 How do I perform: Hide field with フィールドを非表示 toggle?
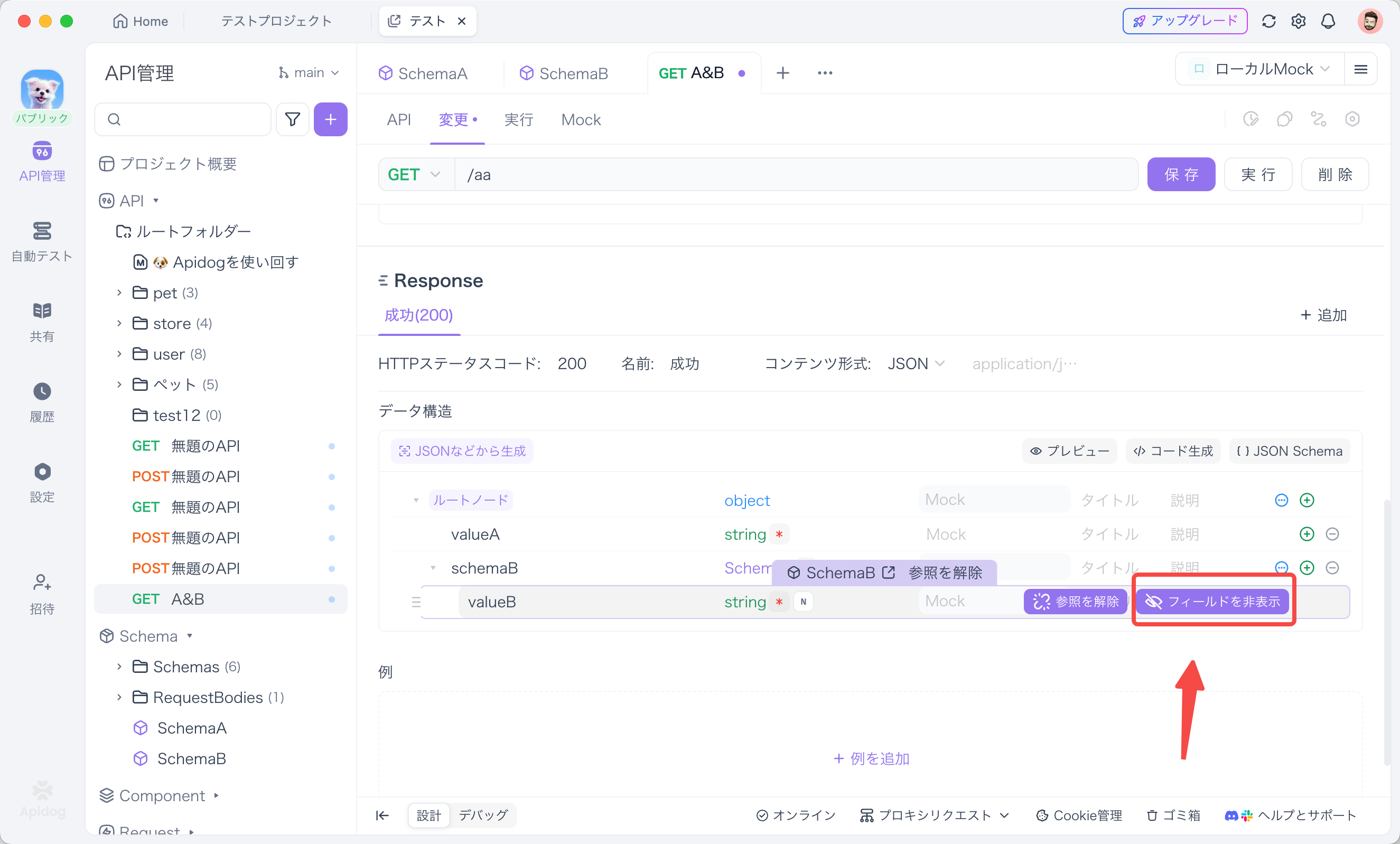click(x=1212, y=601)
